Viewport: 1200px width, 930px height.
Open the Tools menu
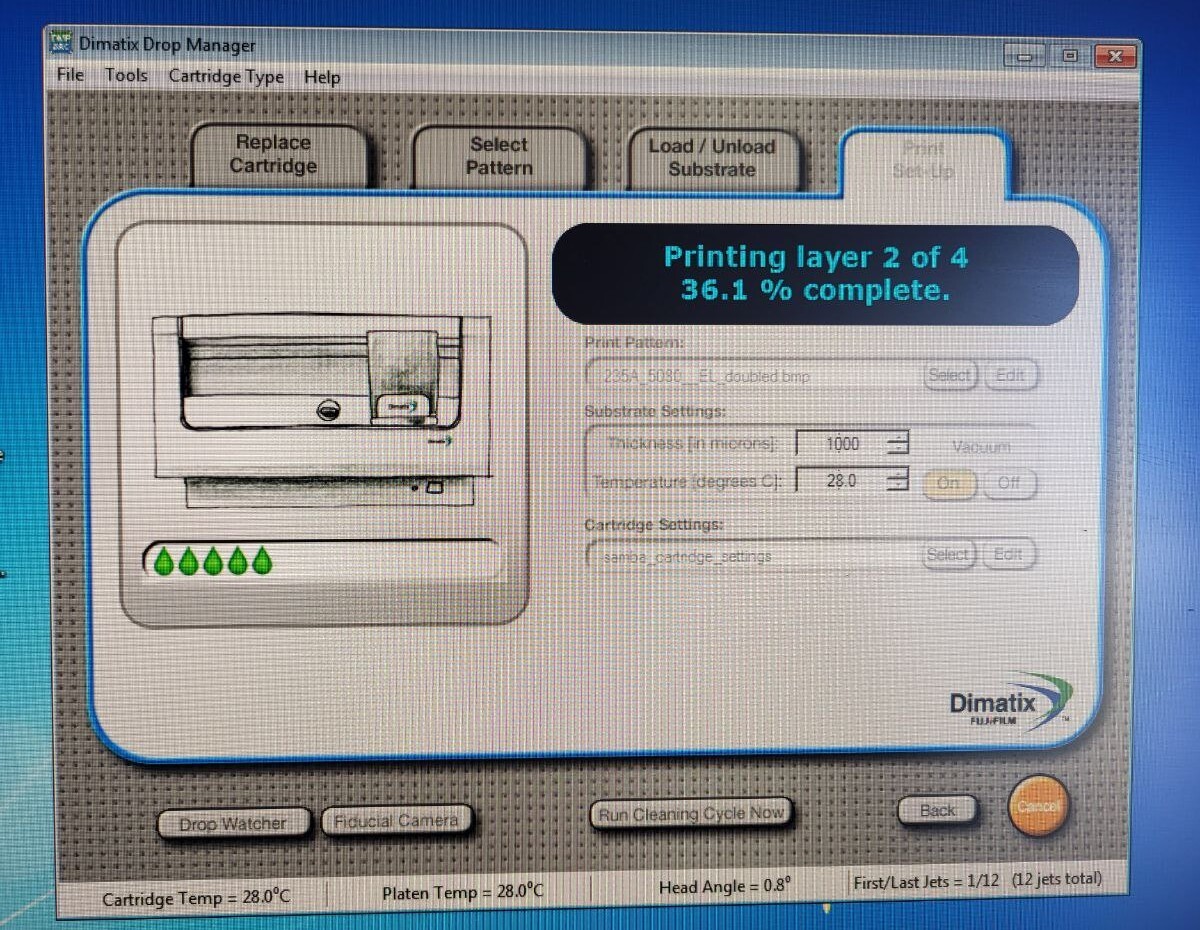tap(125, 77)
